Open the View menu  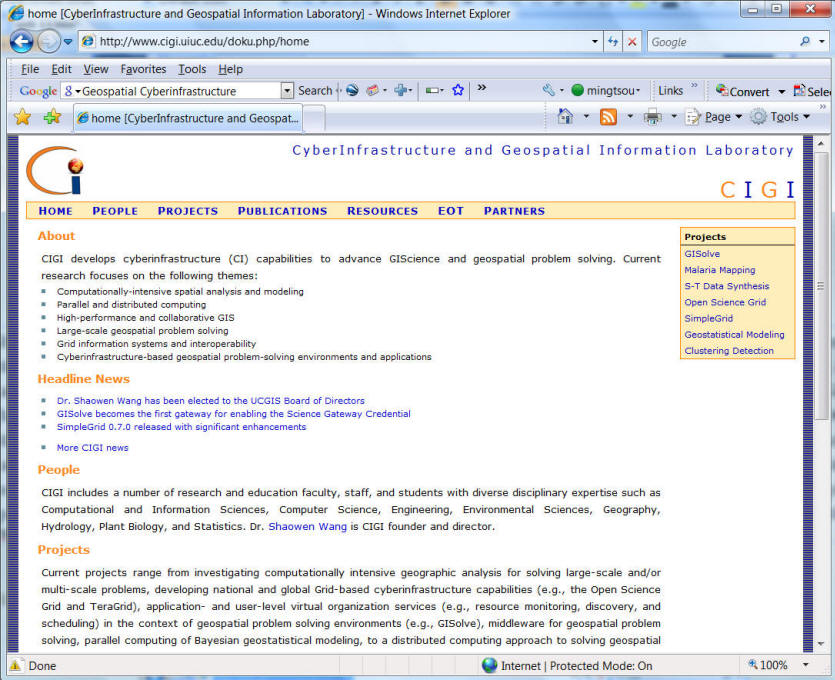click(x=96, y=69)
